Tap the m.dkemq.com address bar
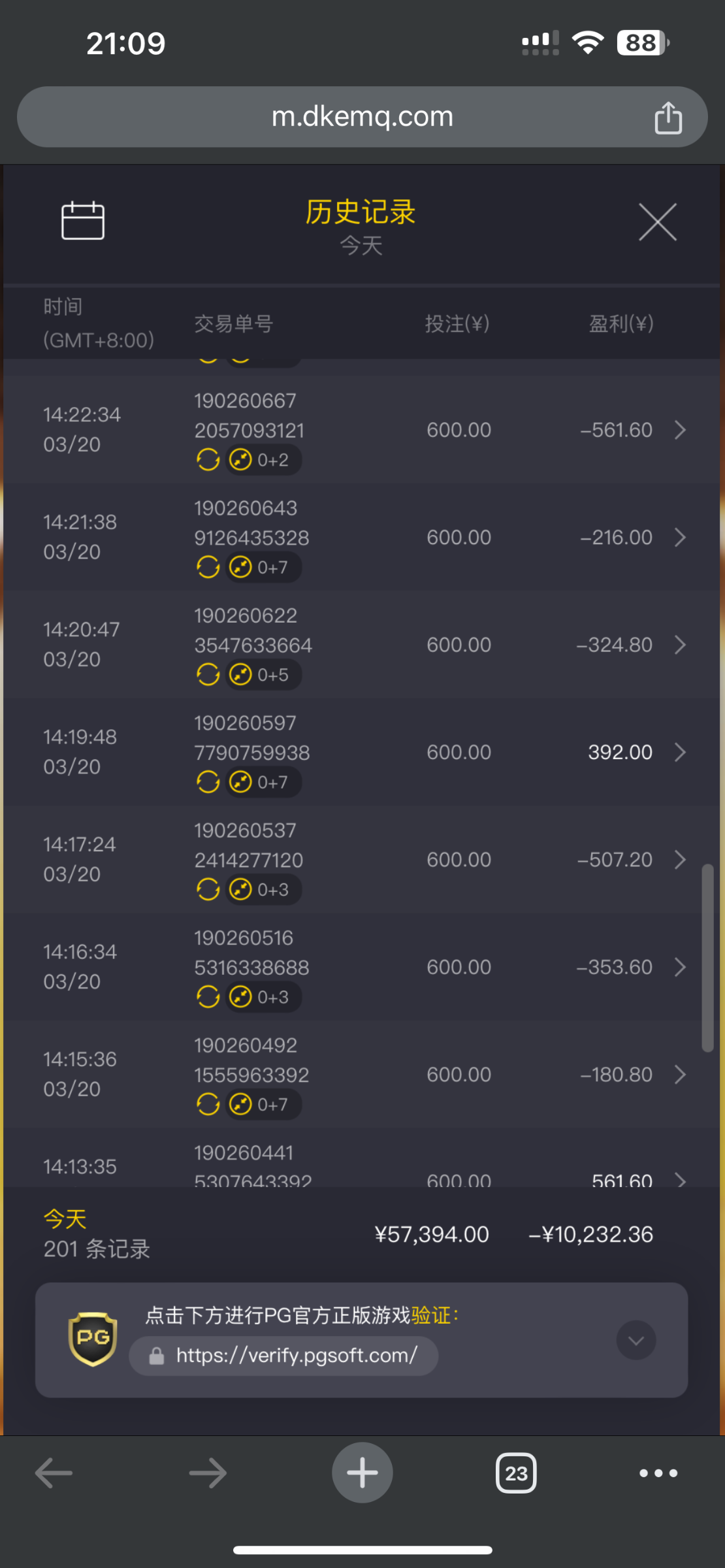This screenshot has height=1568, width=725. coord(362,117)
